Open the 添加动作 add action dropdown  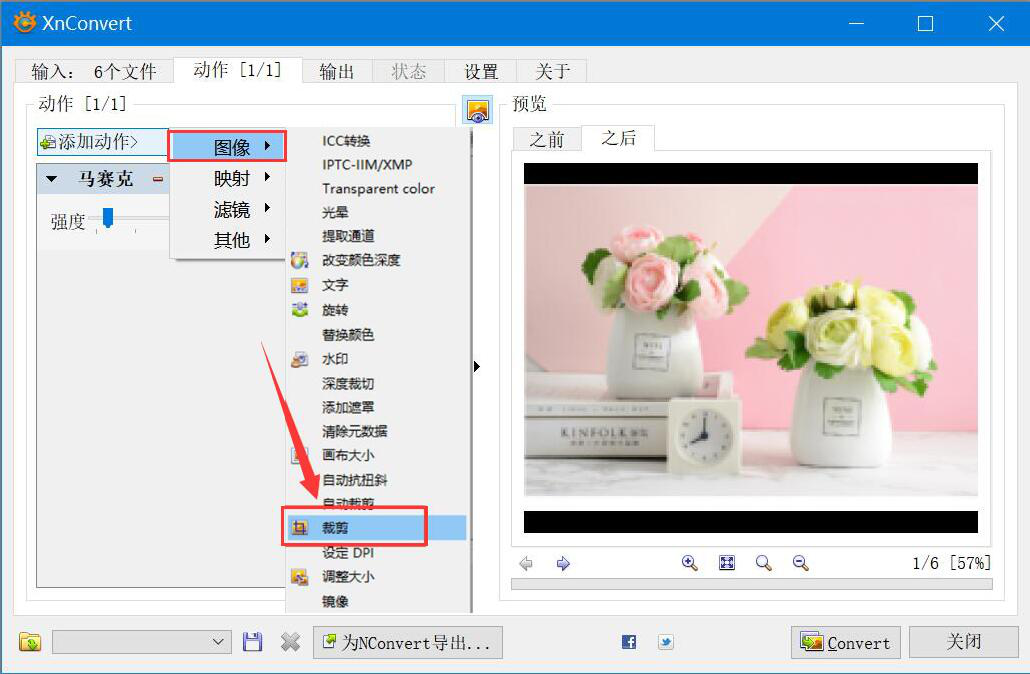tap(103, 142)
